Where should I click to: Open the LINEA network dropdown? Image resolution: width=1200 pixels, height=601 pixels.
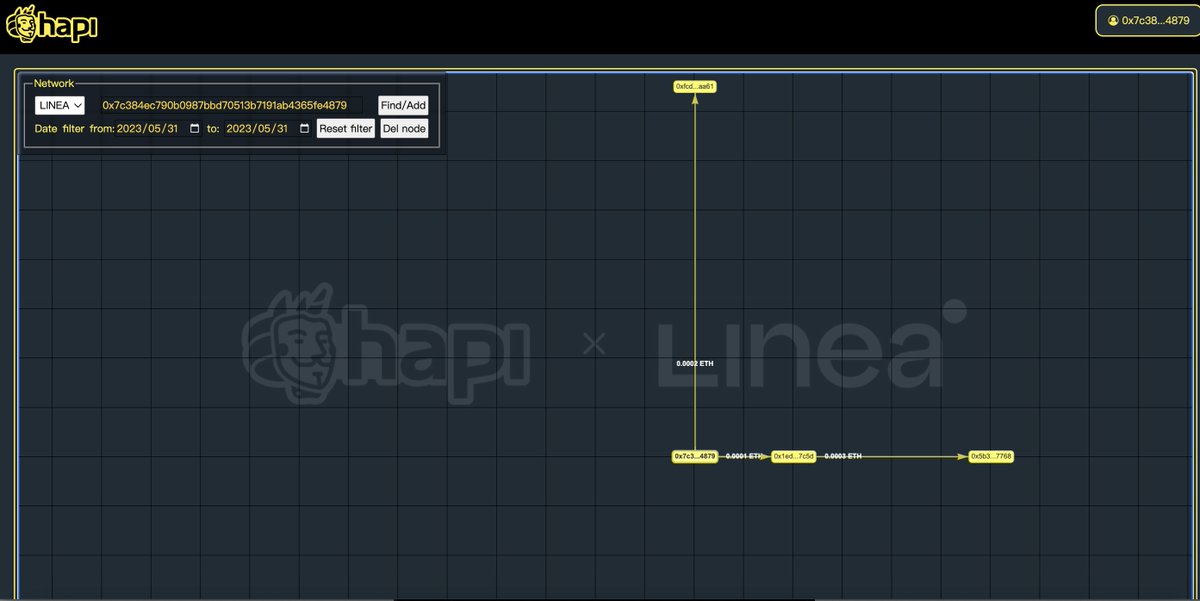[60, 105]
